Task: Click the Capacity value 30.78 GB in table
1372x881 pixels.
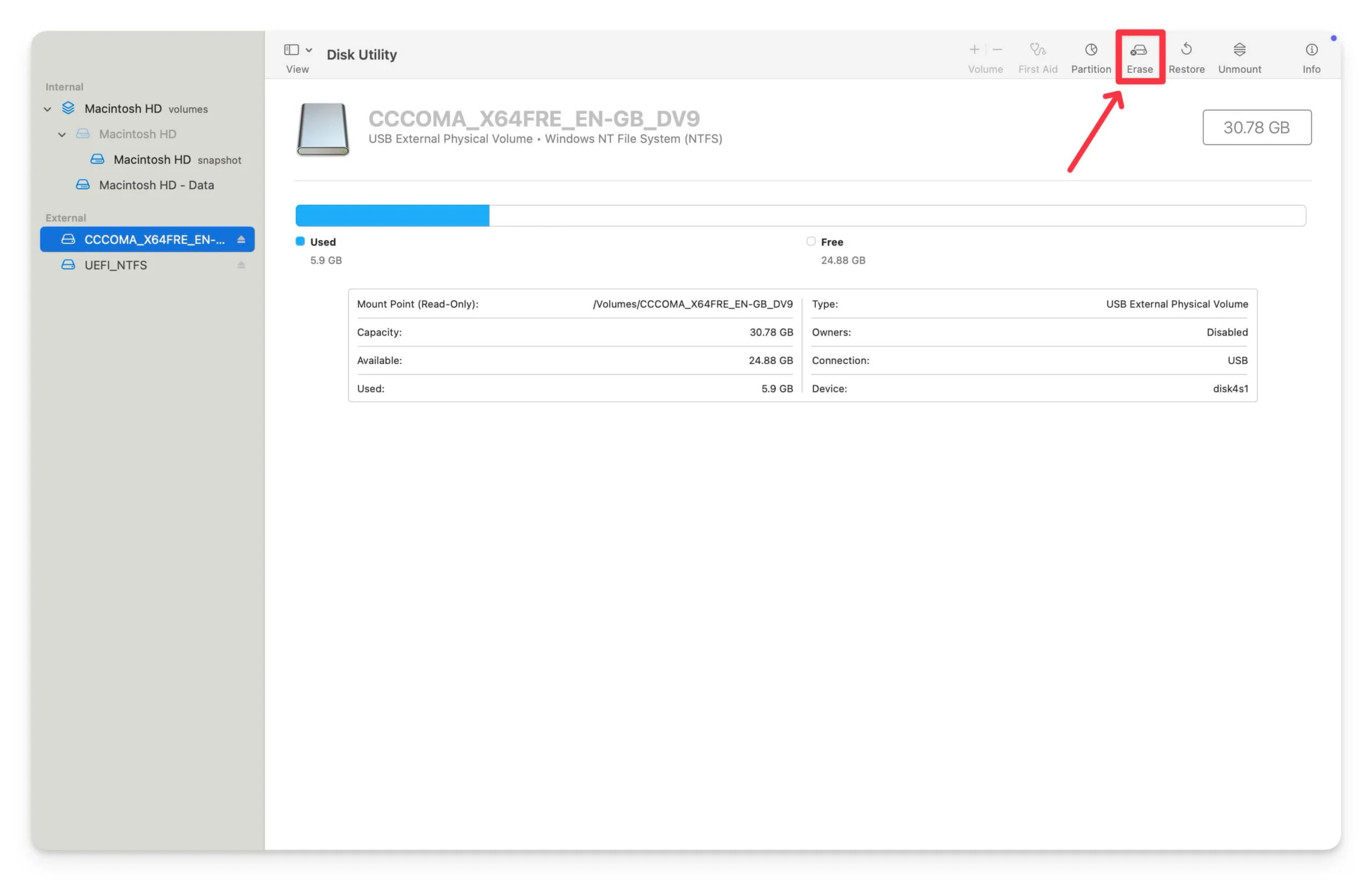Action: [x=771, y=332]
